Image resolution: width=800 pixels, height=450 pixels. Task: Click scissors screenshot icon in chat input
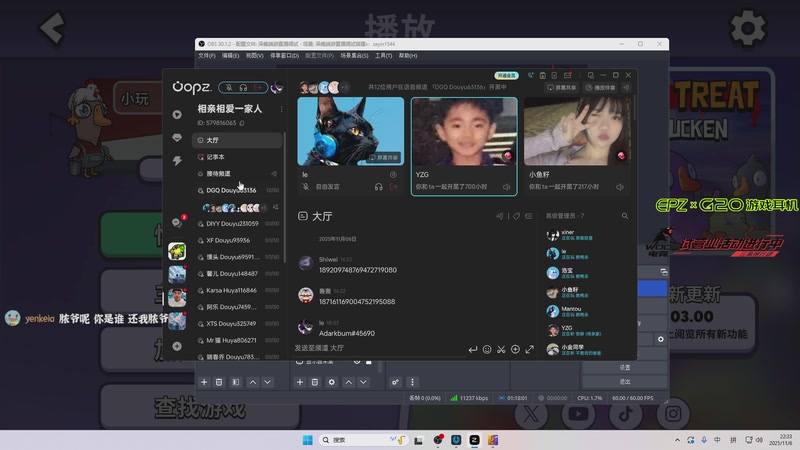pos(501,349)
